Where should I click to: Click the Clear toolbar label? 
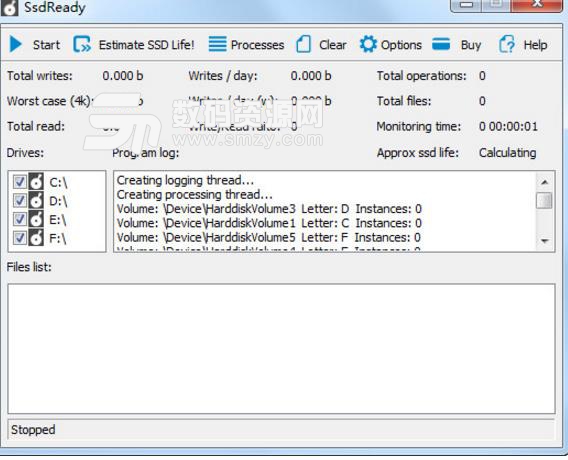[x=333, y=45]
